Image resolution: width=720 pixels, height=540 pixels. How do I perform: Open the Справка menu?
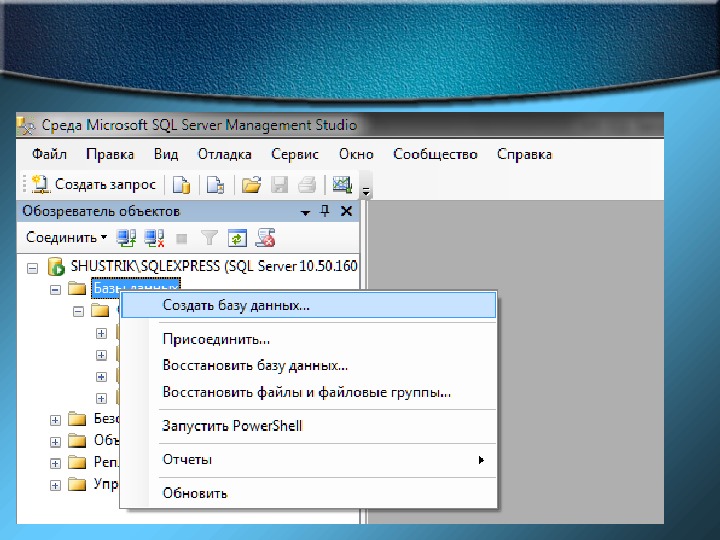point(524,154)
